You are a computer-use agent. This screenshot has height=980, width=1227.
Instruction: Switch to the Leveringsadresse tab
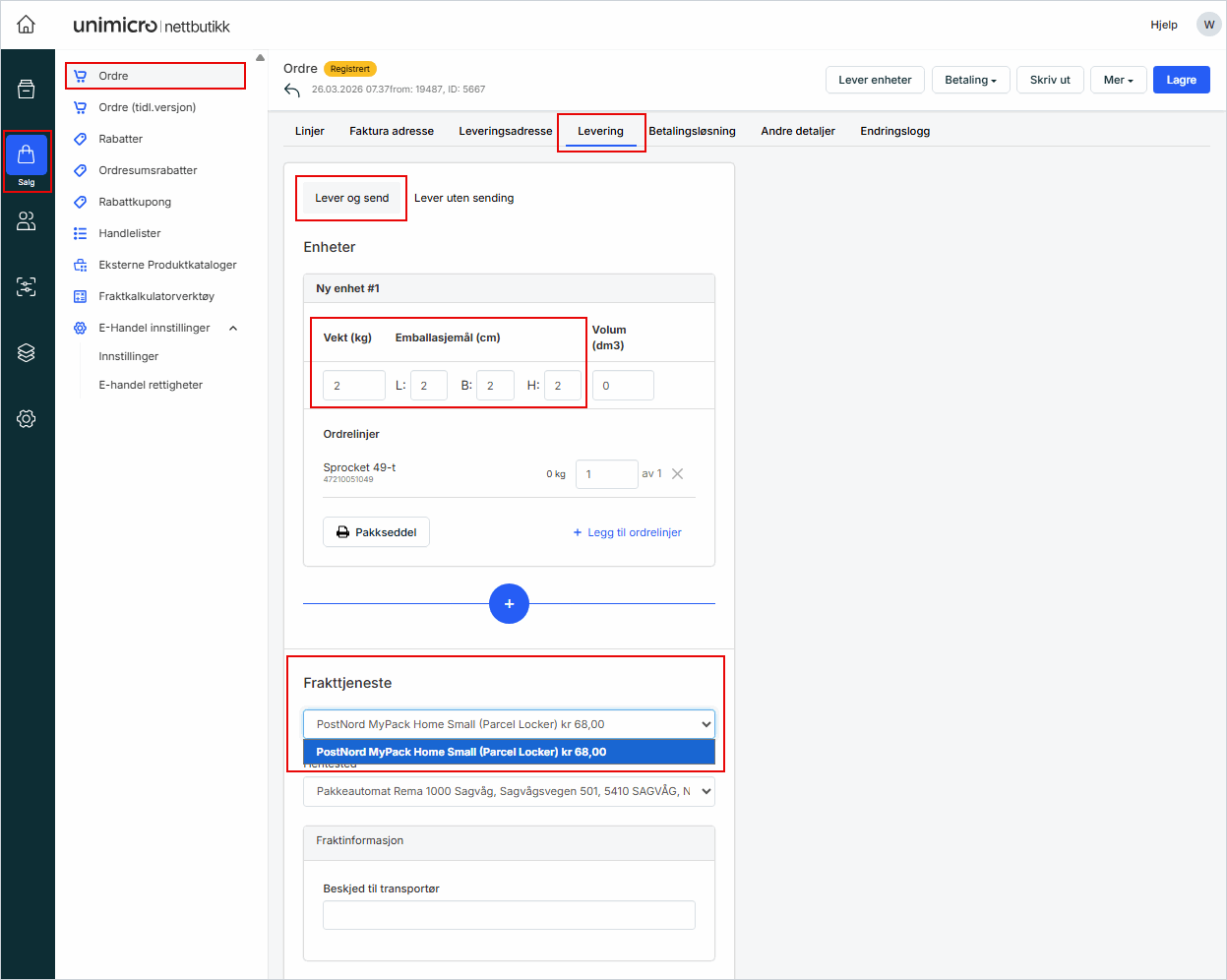[x=505, y=131]
